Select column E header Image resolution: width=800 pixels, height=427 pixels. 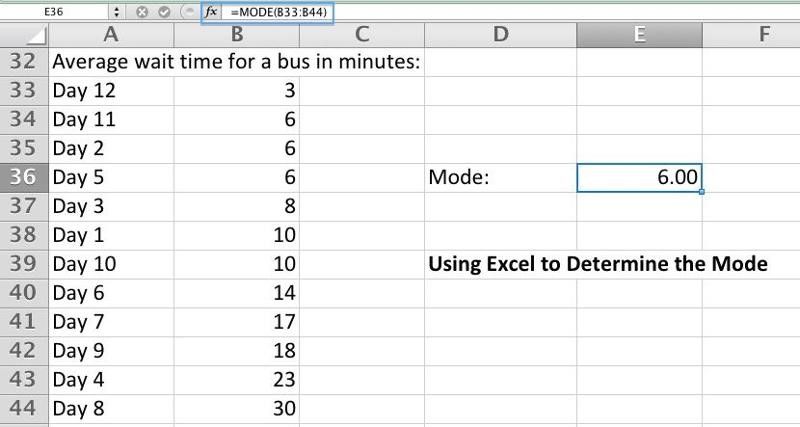tap(639, 35)
